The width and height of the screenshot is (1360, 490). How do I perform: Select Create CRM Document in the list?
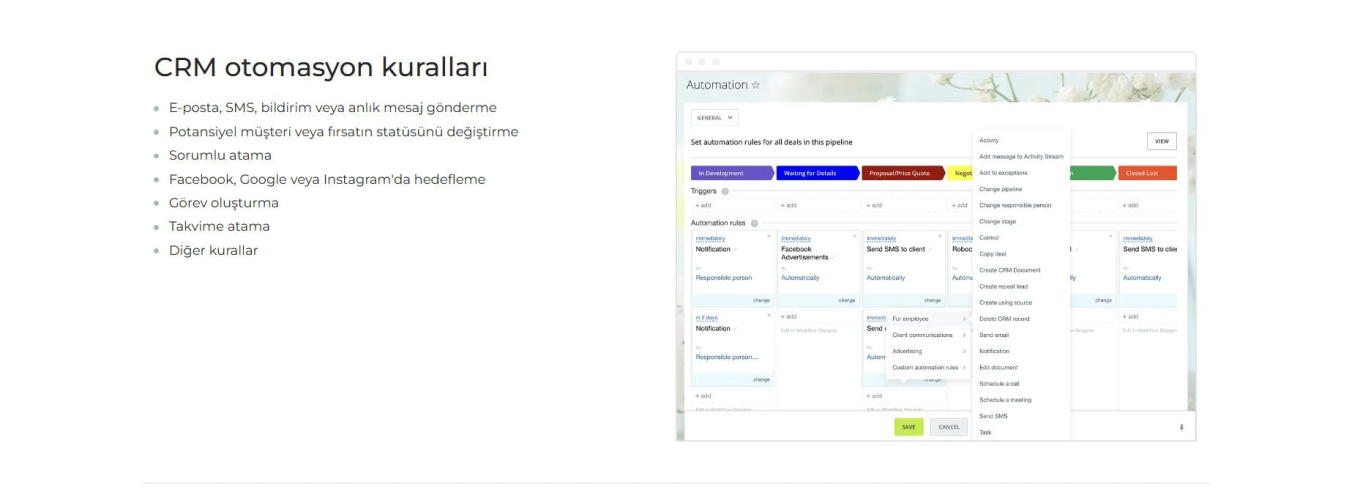(x=1009, y=270)
